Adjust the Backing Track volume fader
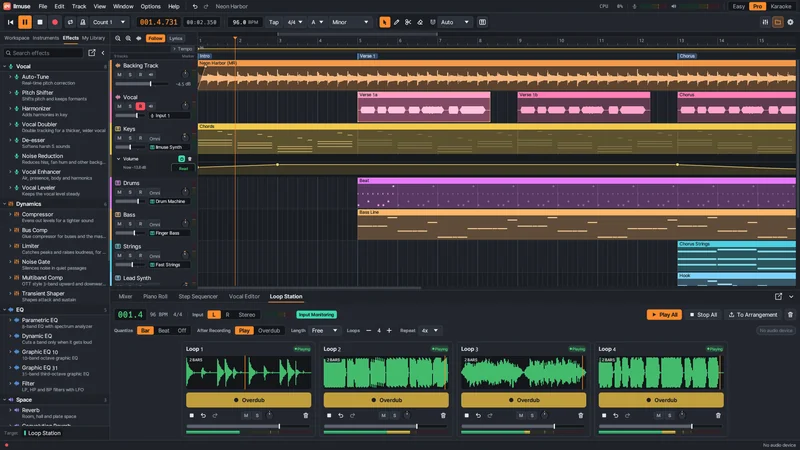 click(143, 84)
